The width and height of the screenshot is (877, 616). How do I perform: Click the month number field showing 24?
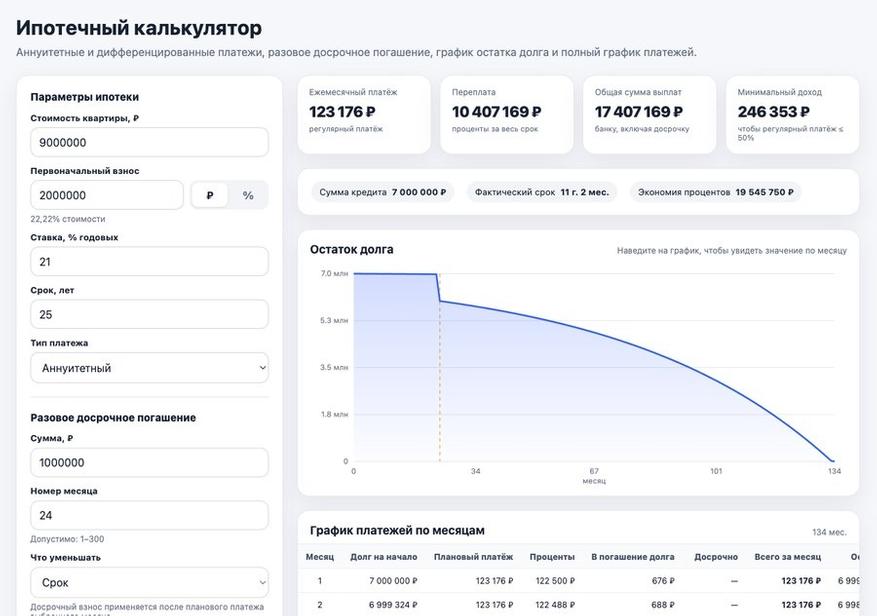149,515
